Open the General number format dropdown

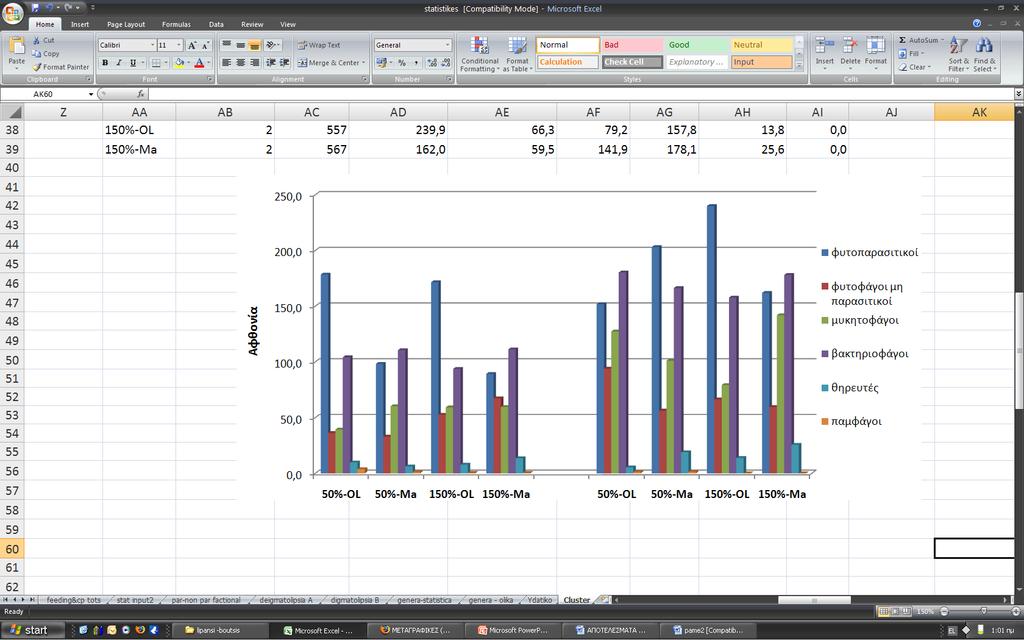(447, 45)
